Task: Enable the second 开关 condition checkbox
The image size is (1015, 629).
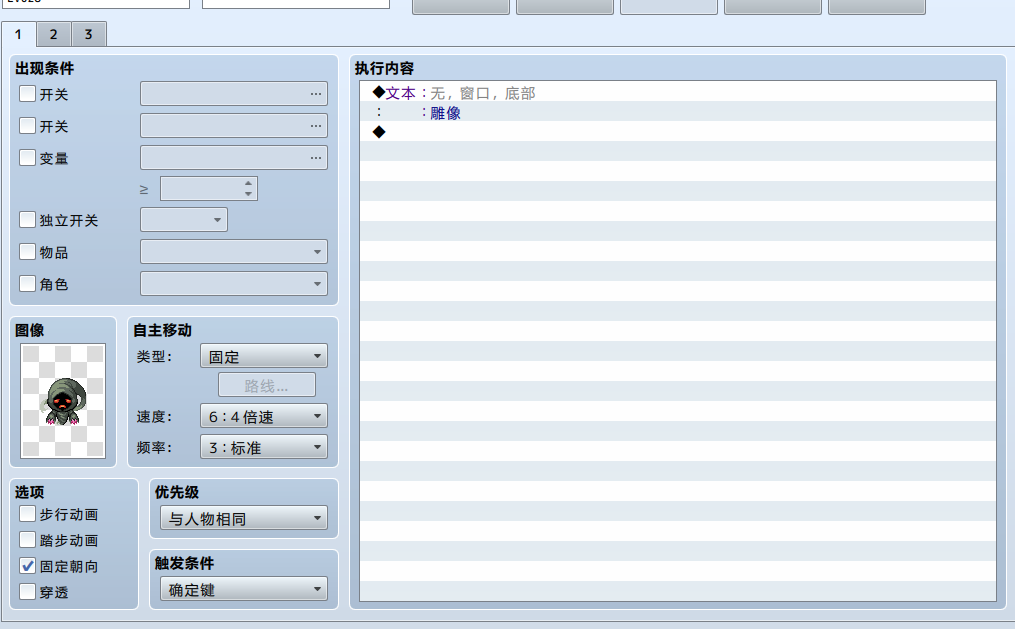Action: tap(27, 126)
